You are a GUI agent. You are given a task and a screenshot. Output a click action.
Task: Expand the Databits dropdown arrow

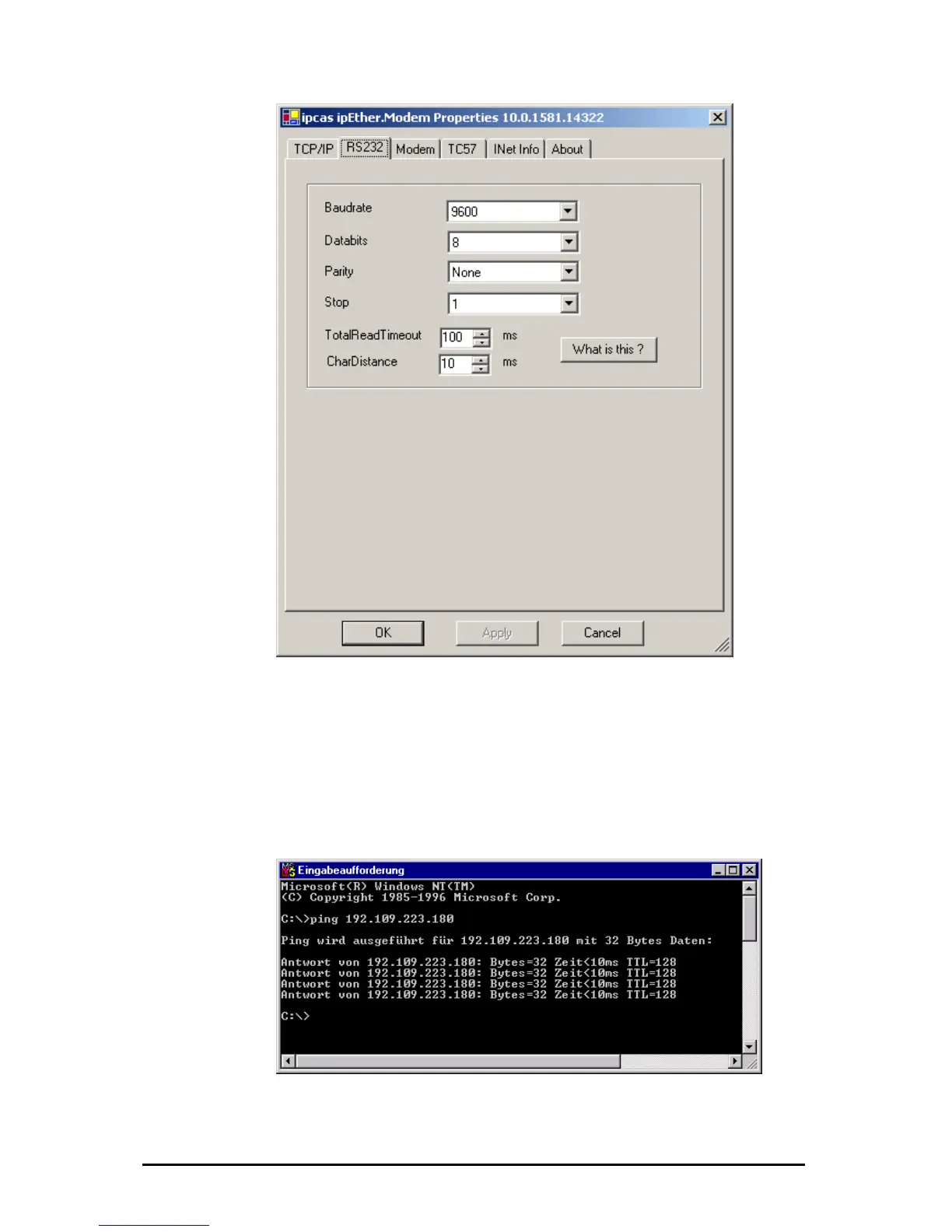pyautogui.click(x=569, y=242)
